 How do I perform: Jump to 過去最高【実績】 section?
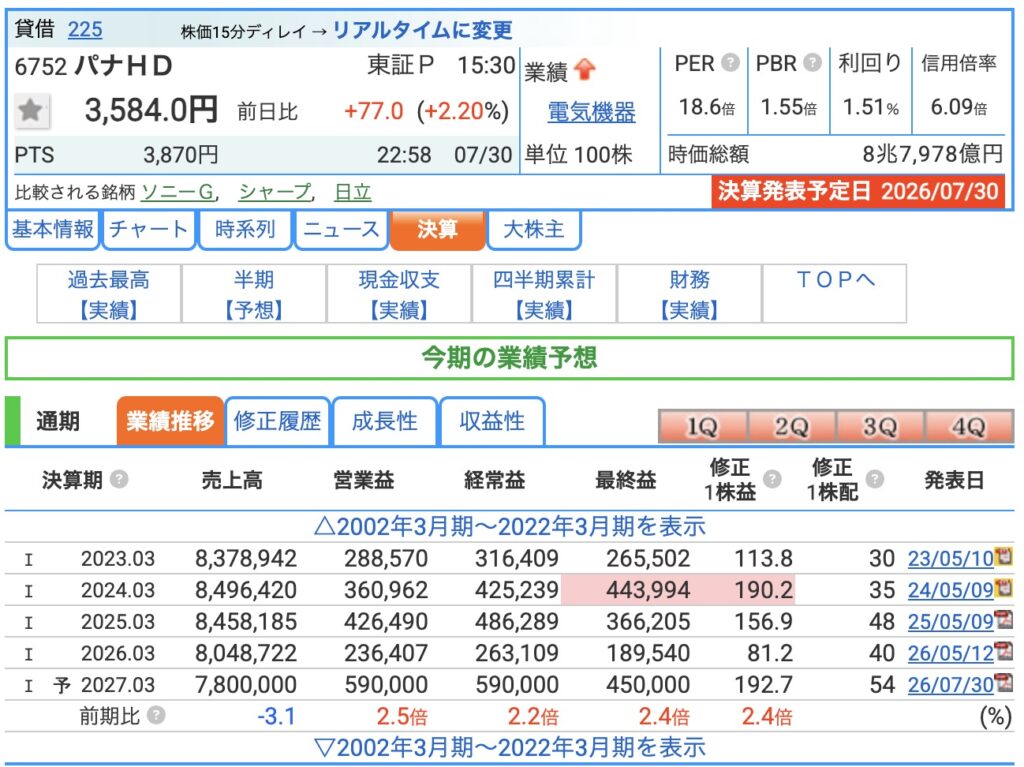[108, 294]
